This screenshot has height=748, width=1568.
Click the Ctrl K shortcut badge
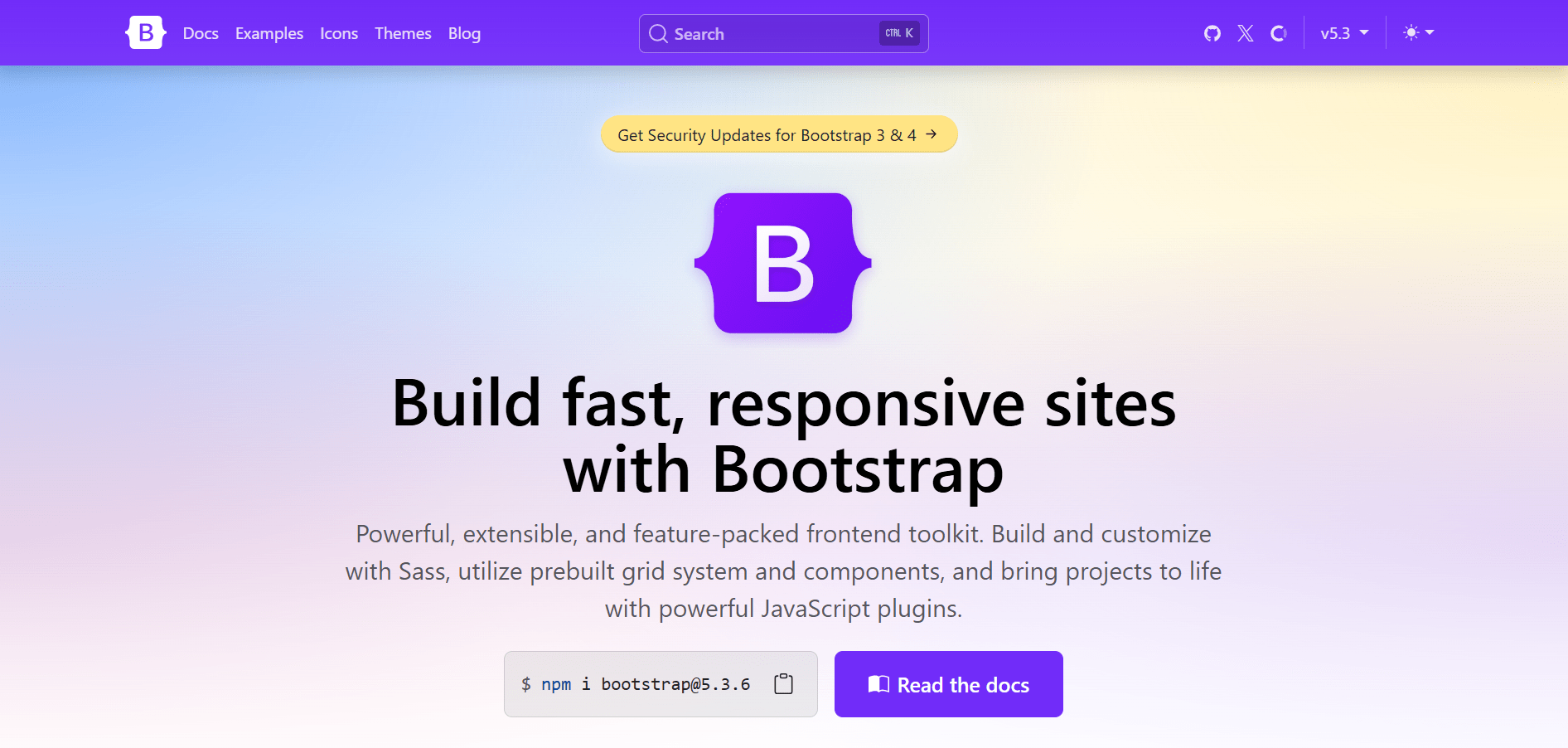pyautogui.click(x=899, y=33)
